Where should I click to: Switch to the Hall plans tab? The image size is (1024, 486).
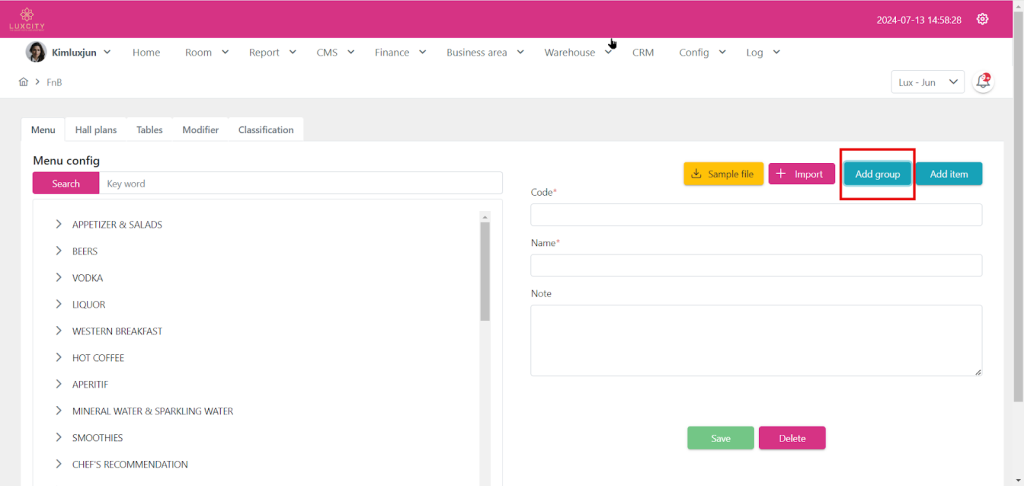click(x=96, y=130)
